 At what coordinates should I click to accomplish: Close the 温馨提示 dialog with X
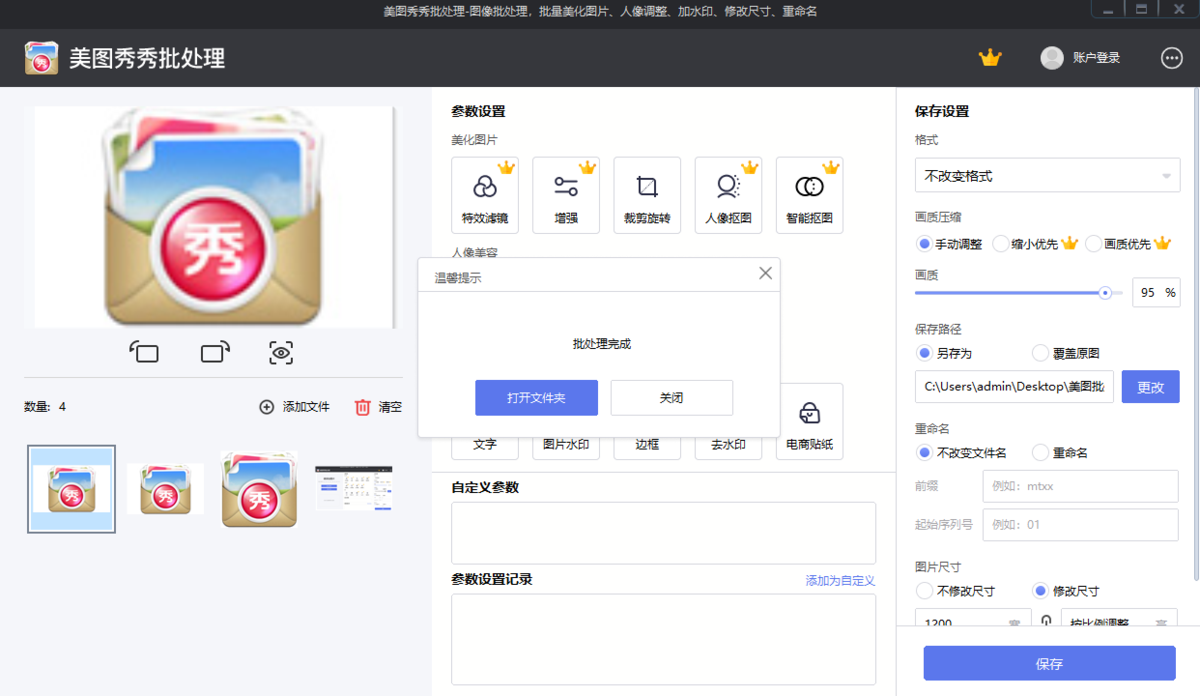pos(766,273)
